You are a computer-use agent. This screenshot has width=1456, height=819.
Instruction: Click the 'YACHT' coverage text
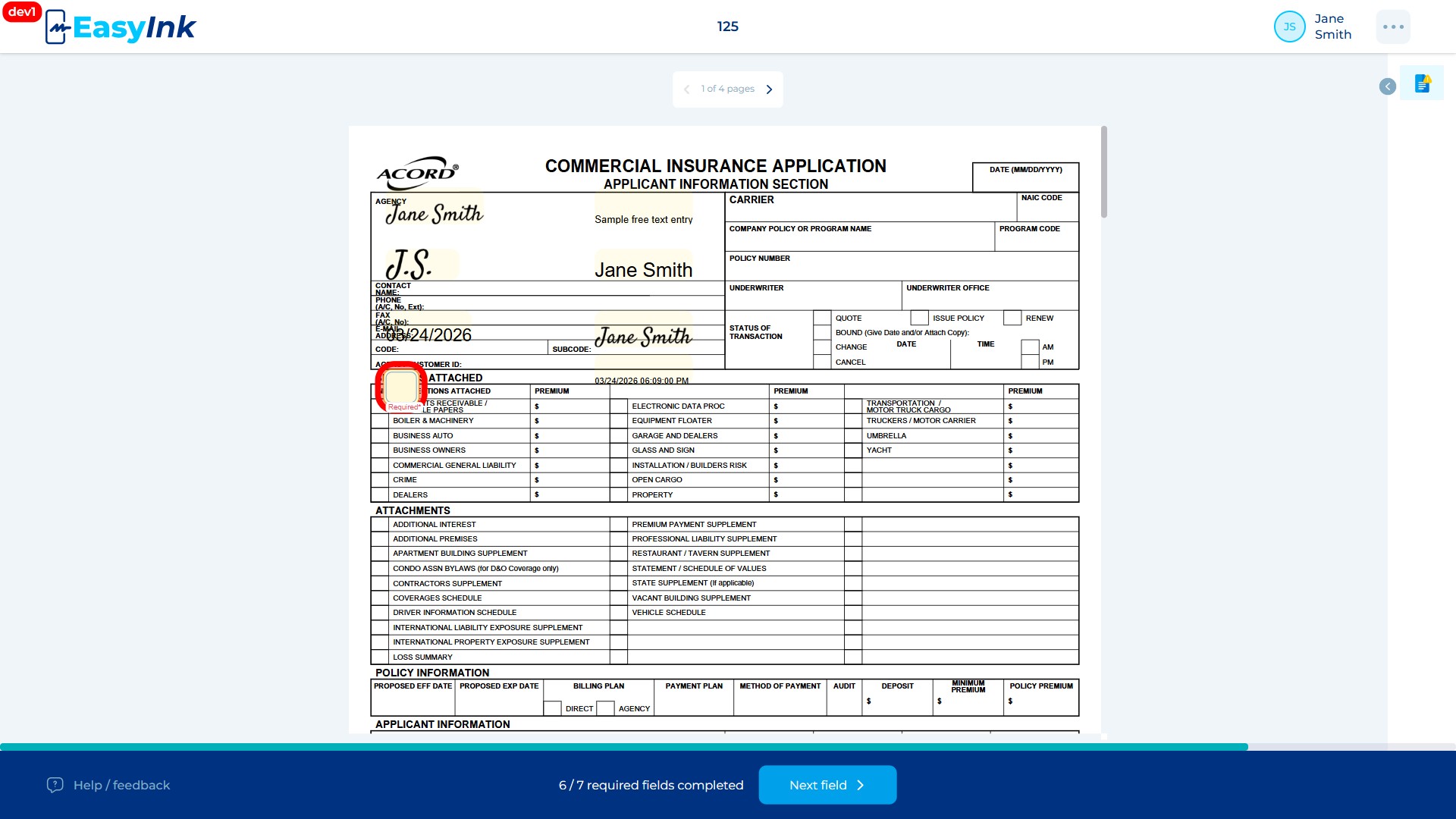tap(879, 450)
